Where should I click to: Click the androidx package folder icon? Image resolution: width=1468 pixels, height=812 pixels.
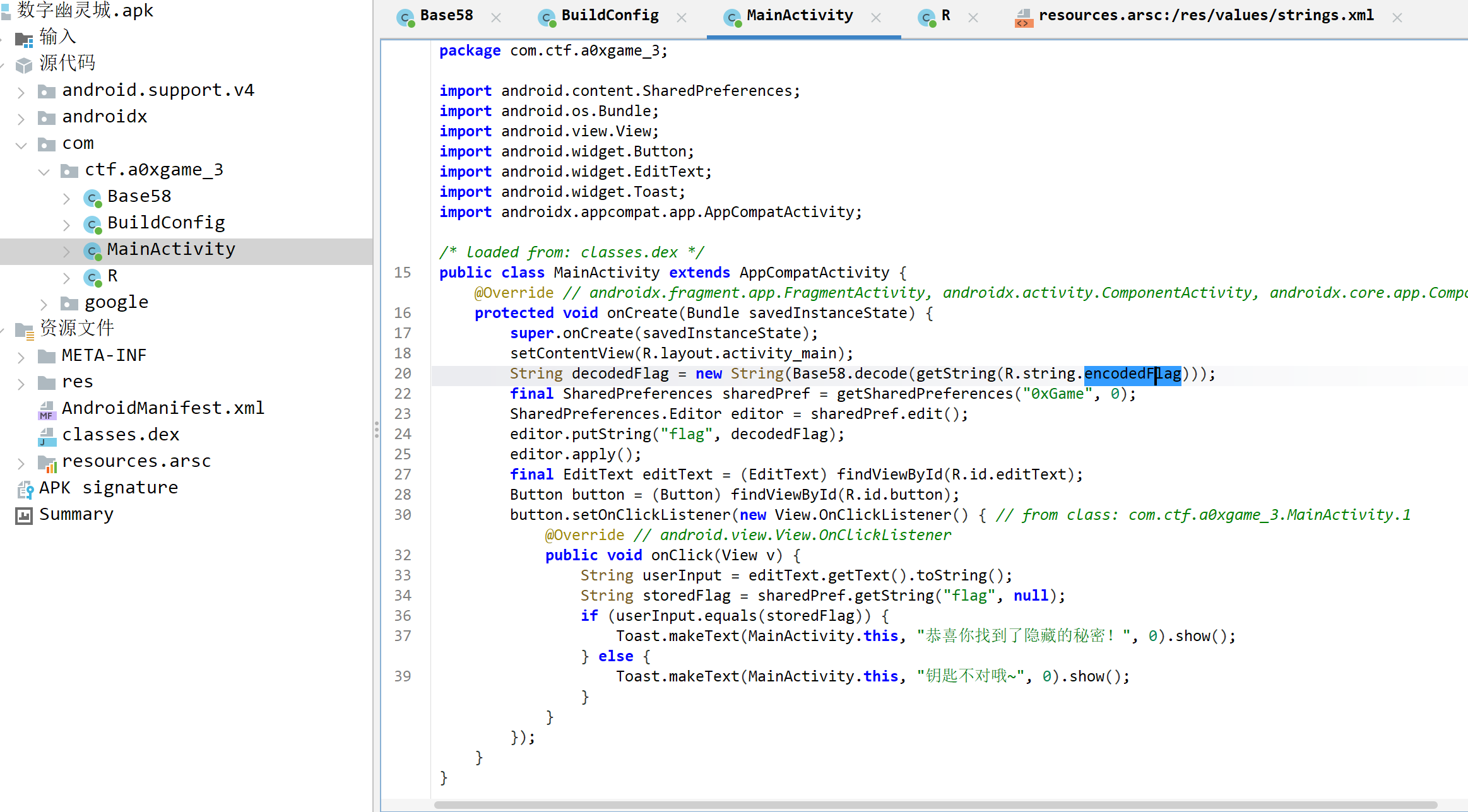pyautogui.click(x=47, y=119)
